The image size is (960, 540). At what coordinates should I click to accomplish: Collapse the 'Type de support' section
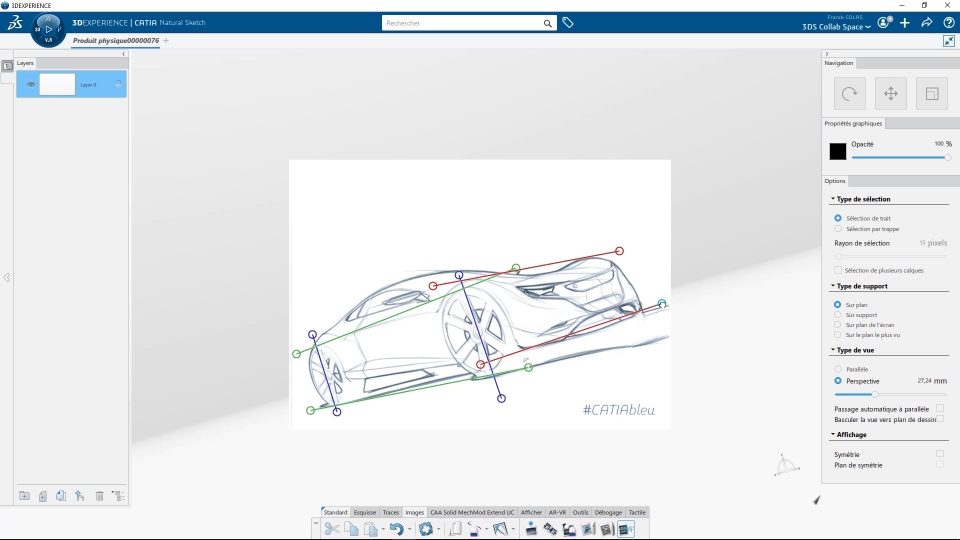(833, 286)
